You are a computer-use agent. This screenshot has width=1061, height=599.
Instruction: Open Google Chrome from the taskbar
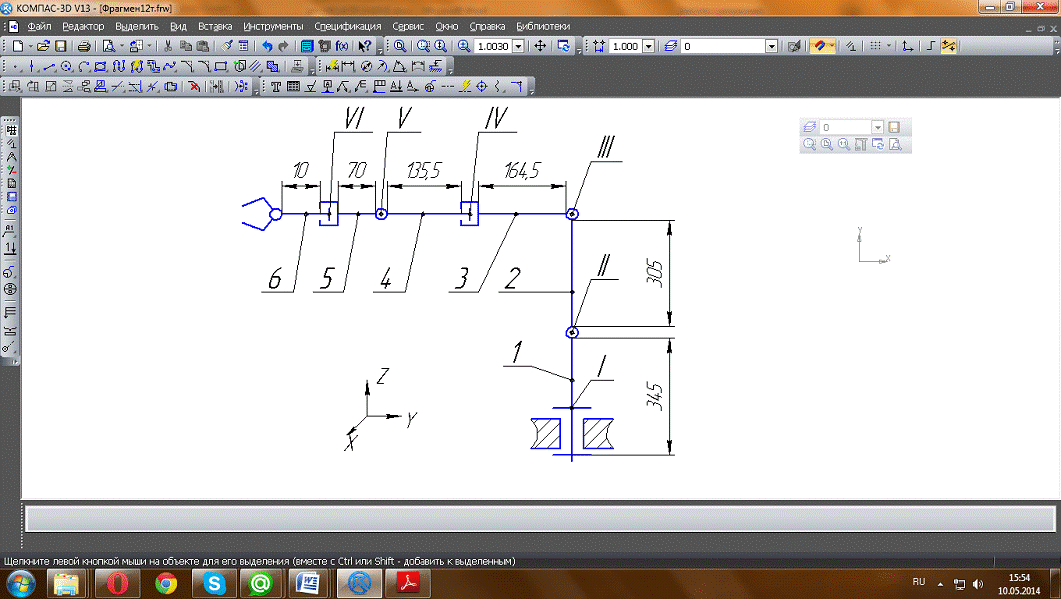[166, 582]
